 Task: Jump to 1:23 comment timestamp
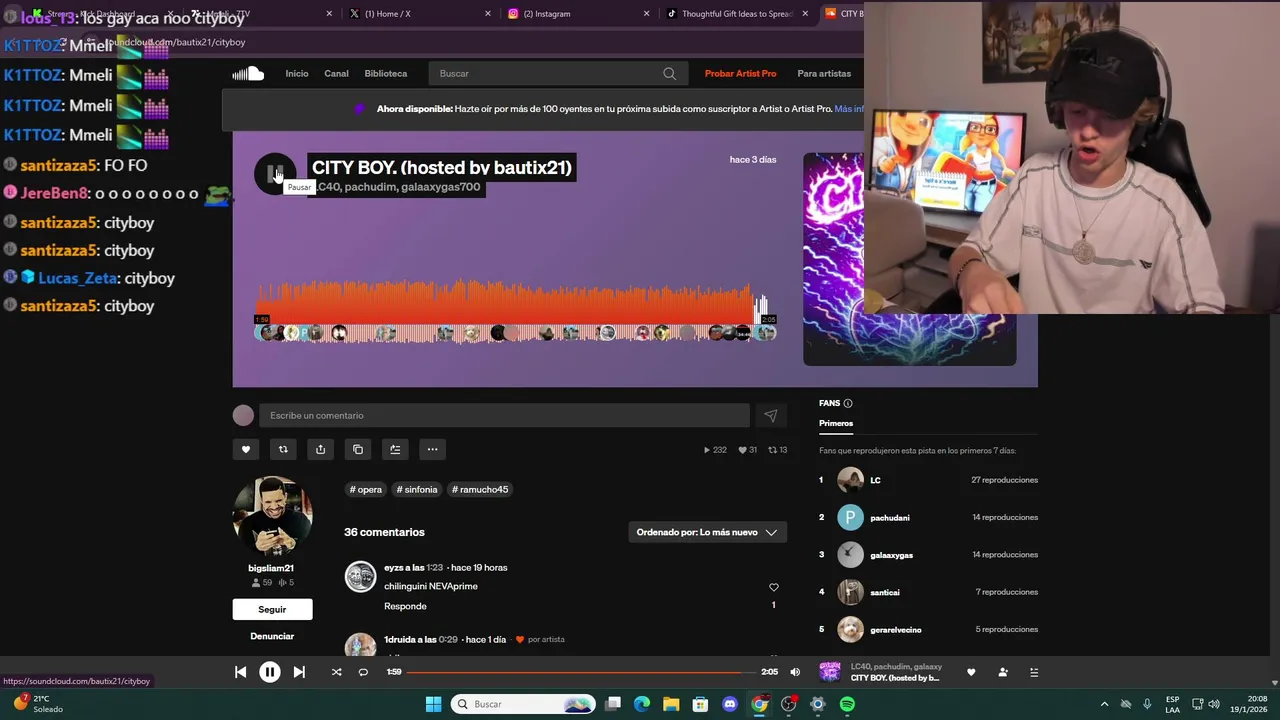pos(434,567)
